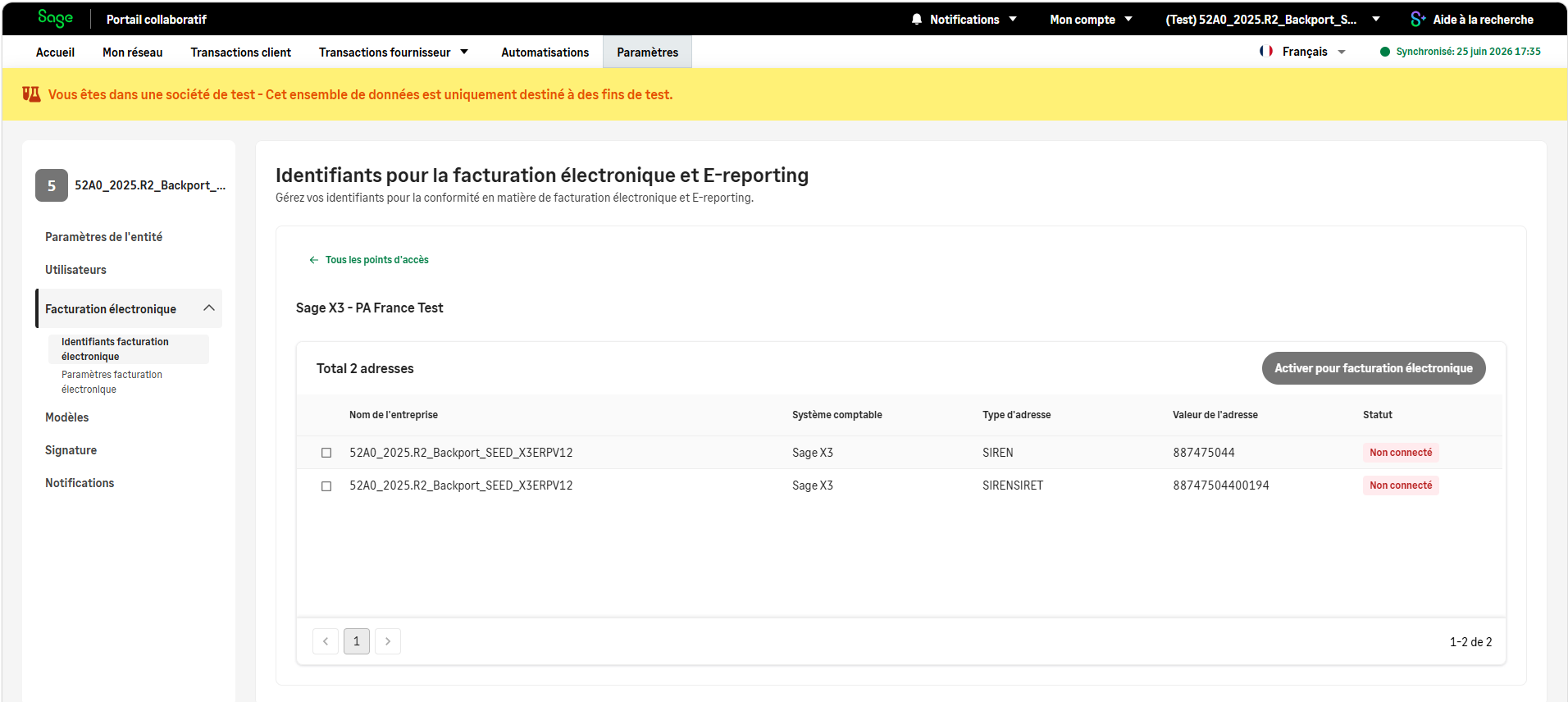Open the Notifications dropdown in top bar
Screen dimensions: 1568x702
[964, 19]
